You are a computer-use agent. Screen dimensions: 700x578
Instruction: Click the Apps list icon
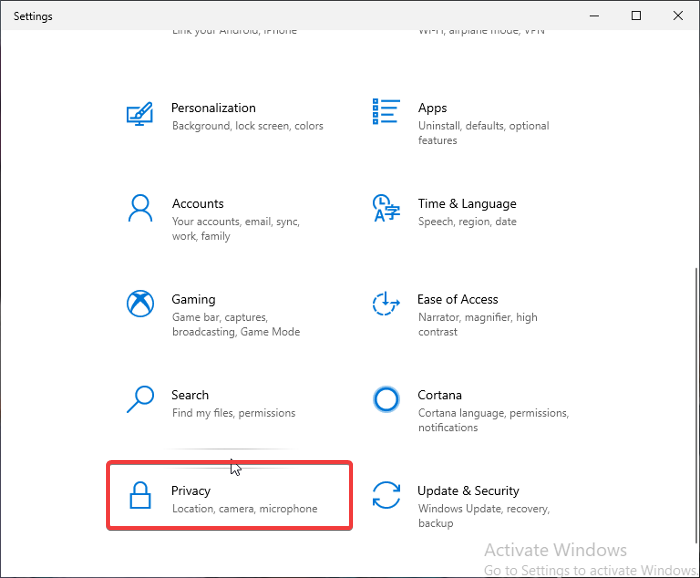[x=386, y=113]
